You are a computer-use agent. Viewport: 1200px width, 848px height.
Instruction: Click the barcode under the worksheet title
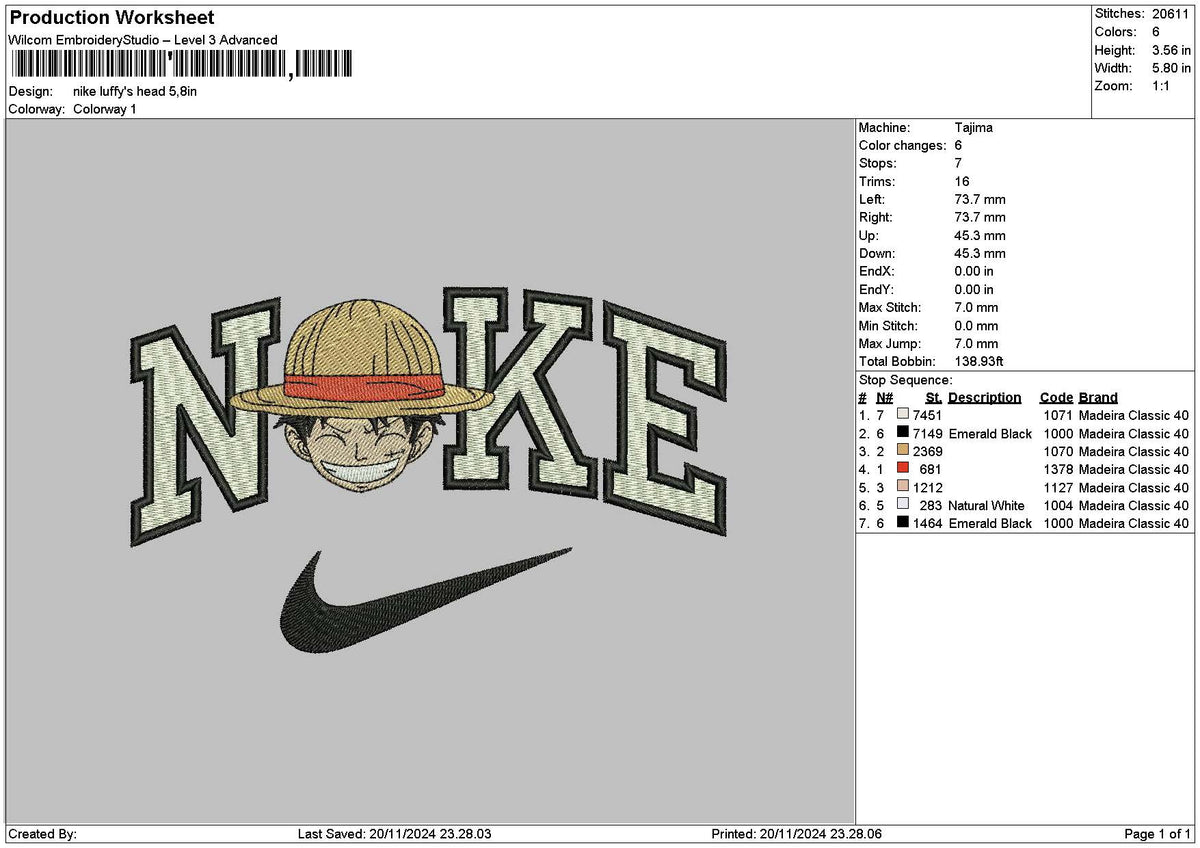click(180, 66)
